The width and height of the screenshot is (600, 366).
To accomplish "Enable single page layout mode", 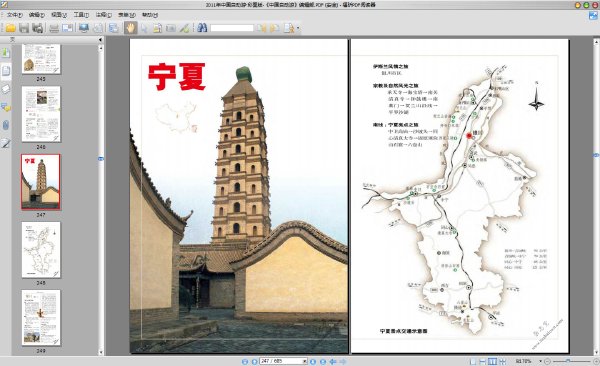I will coord(473,361).
